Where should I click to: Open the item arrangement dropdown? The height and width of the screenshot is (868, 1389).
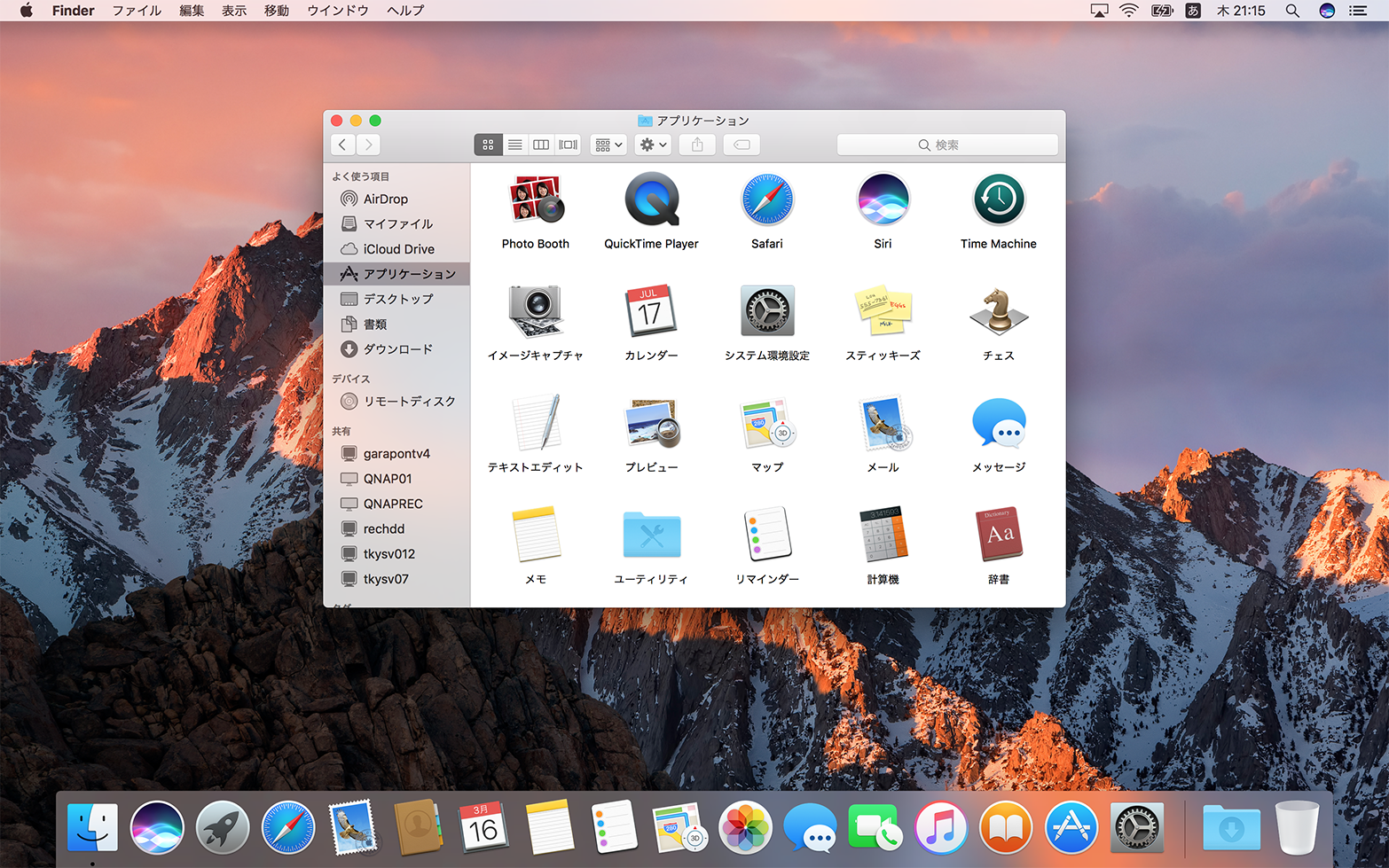pos(608,145)
